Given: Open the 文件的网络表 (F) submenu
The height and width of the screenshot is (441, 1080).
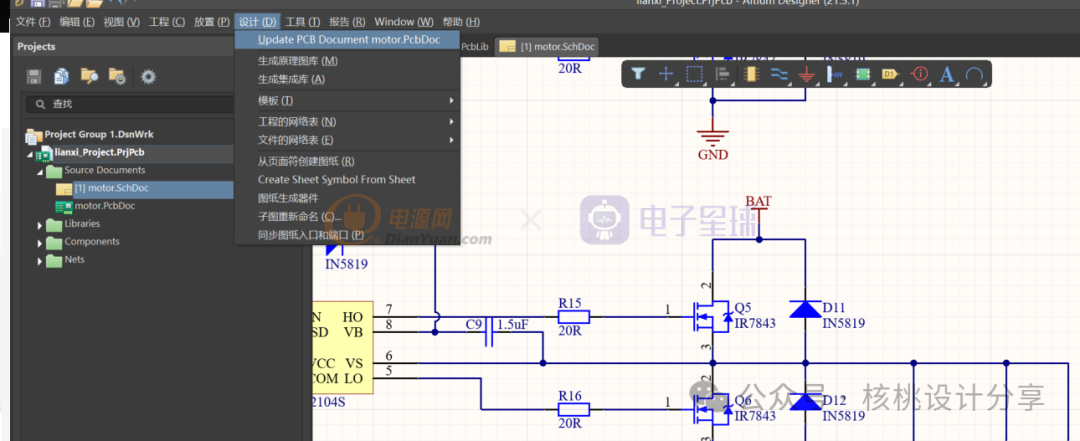Looking at the screenshot, I should click(347, 140).
